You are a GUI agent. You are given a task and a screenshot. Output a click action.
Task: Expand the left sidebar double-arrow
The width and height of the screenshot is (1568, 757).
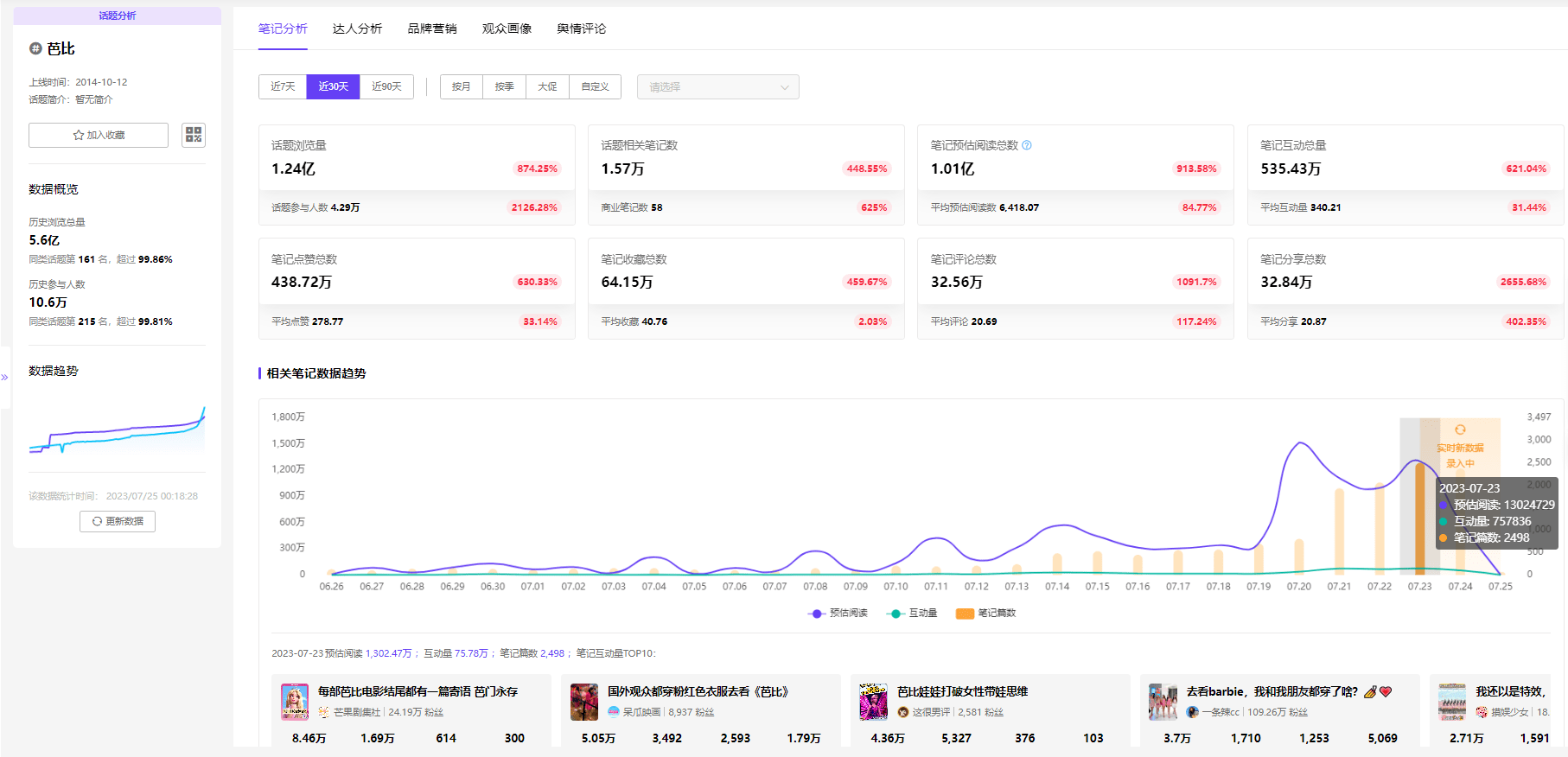tap(4, 377)
